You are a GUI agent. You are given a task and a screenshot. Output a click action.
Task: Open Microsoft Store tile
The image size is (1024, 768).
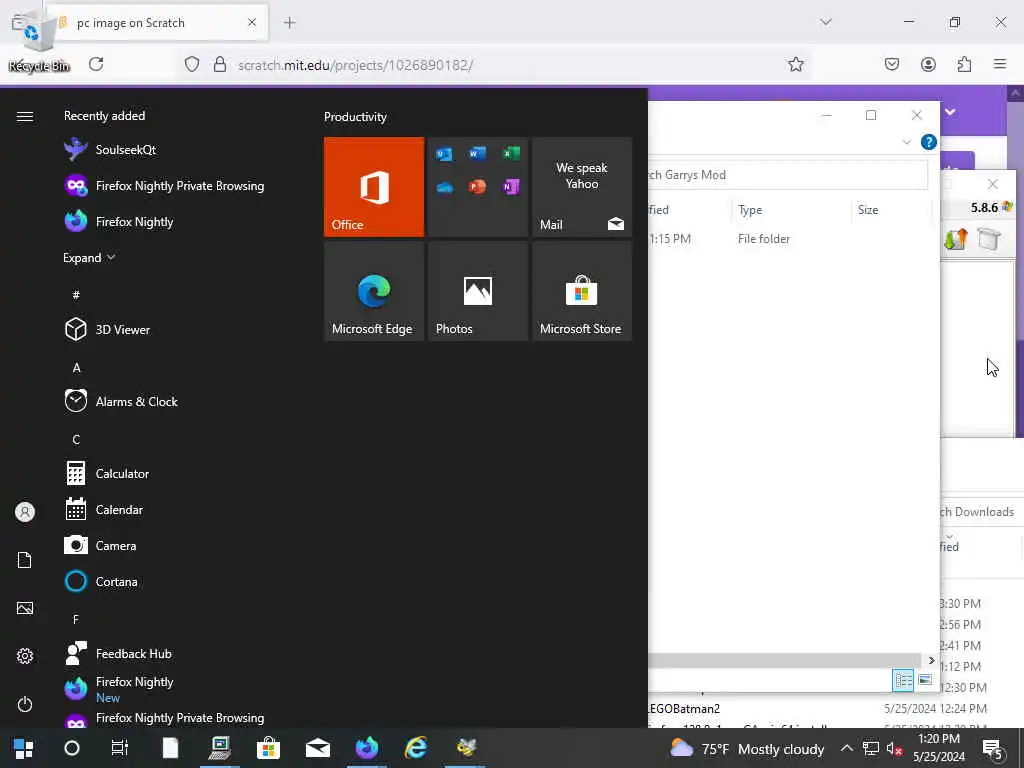click(x=582, y=291)
